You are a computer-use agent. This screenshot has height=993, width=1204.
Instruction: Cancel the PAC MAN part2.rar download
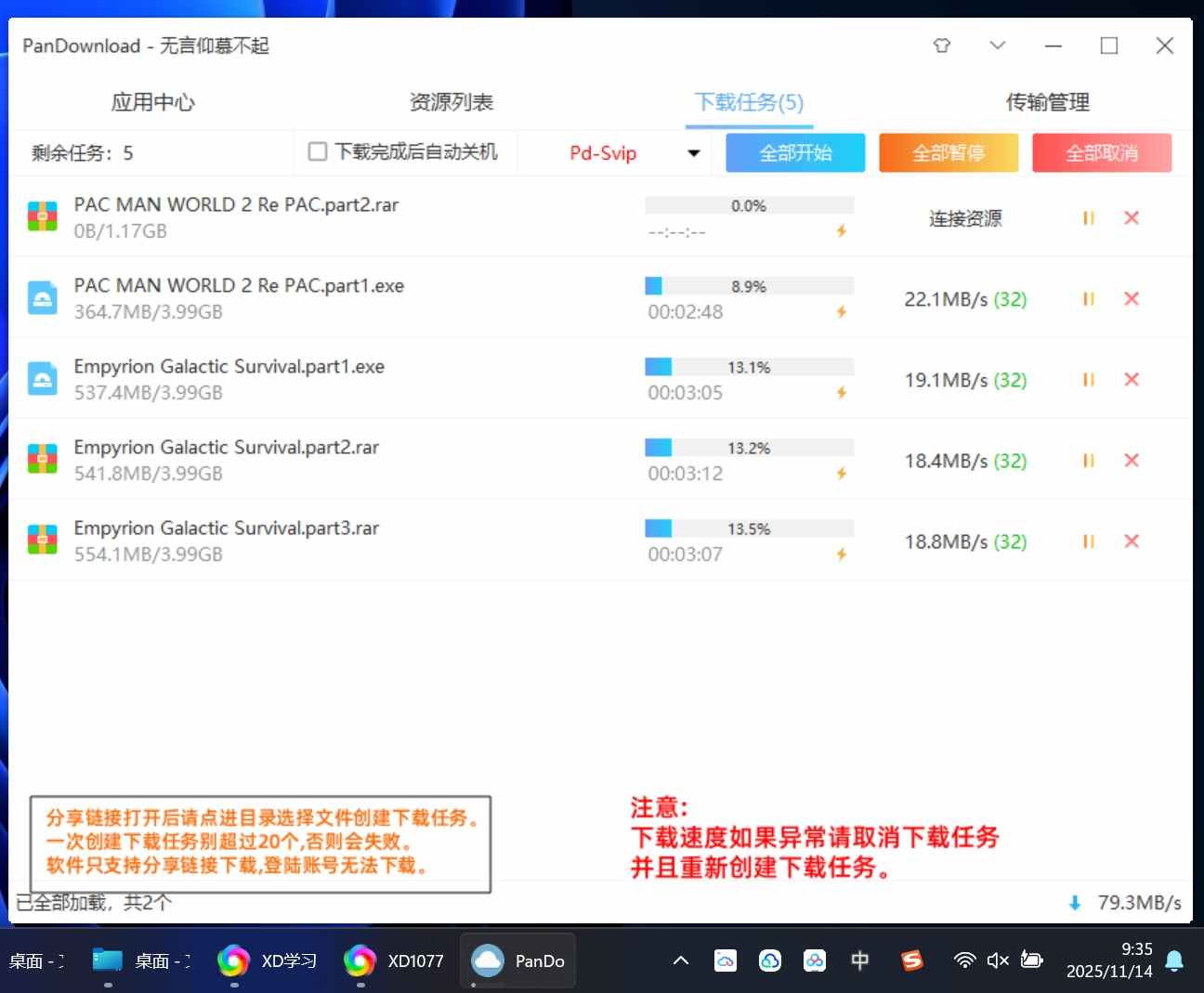(x=1131, y=218)
